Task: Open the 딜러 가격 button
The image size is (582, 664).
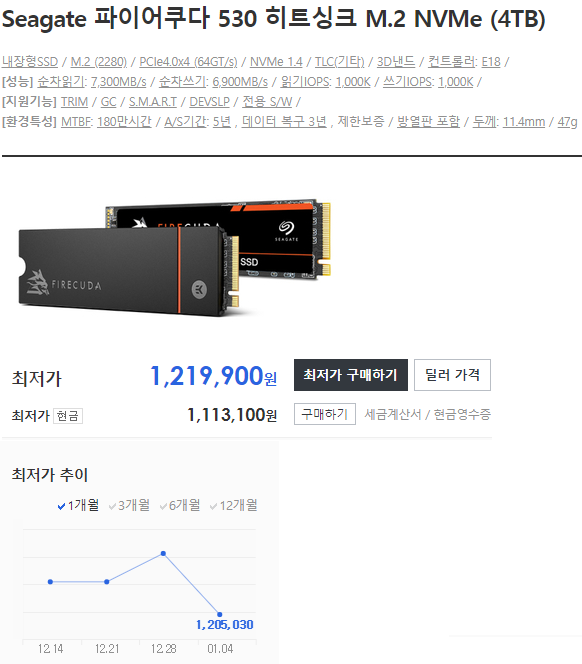Action: (452, 375)
